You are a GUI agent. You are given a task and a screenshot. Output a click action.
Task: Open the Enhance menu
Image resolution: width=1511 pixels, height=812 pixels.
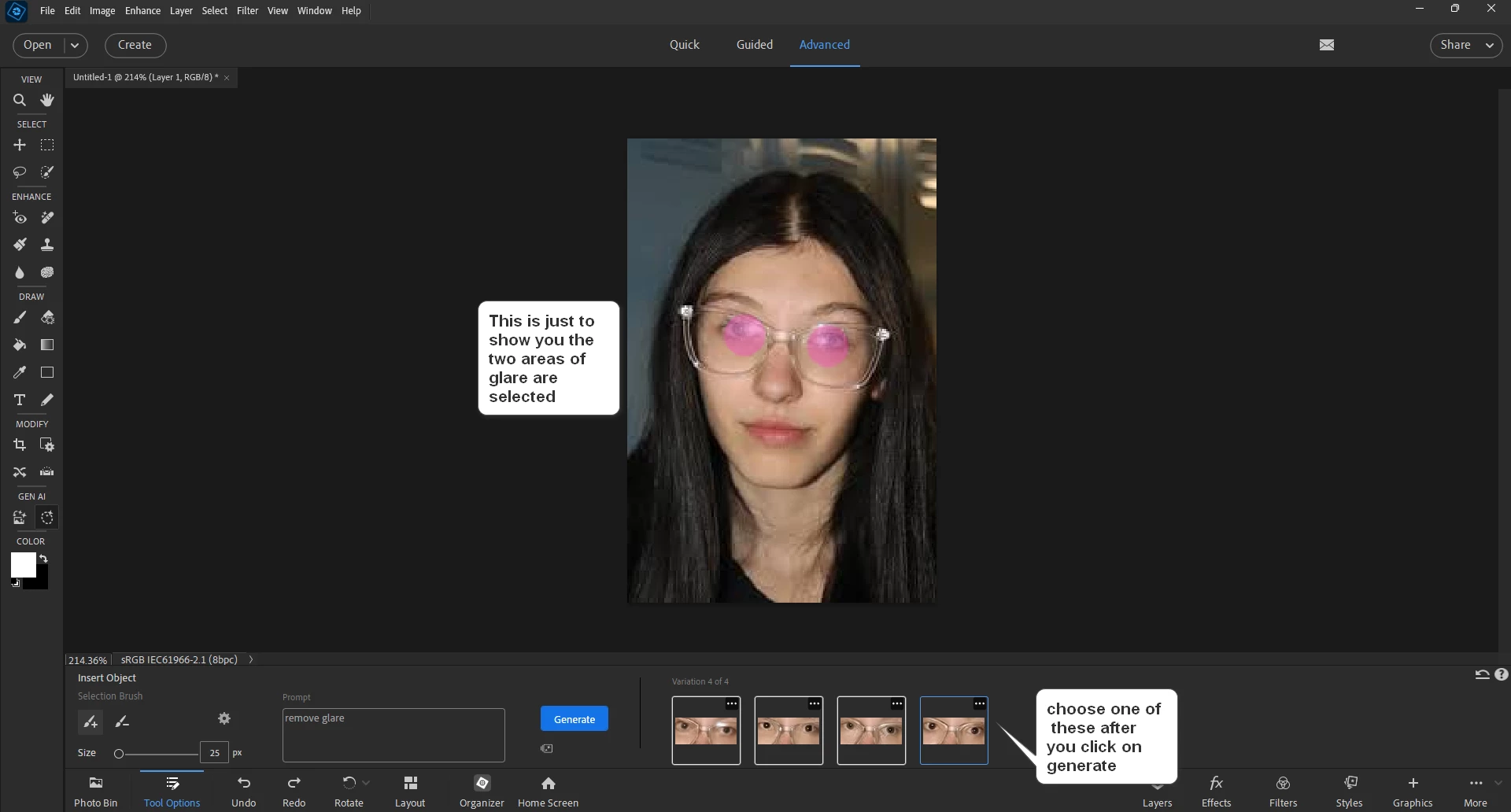[142, 11]
